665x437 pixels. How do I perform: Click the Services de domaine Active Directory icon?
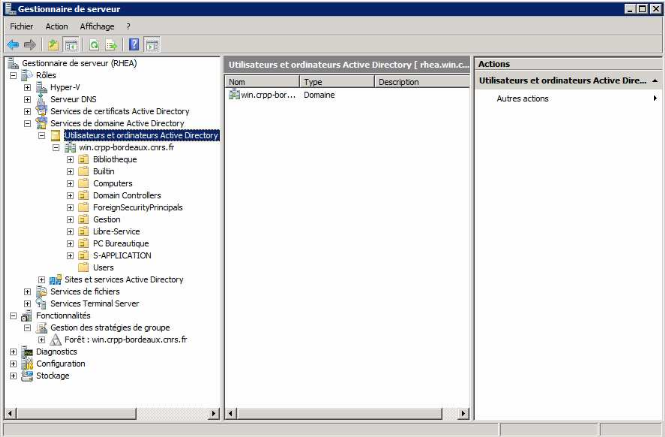coord(42,123)
